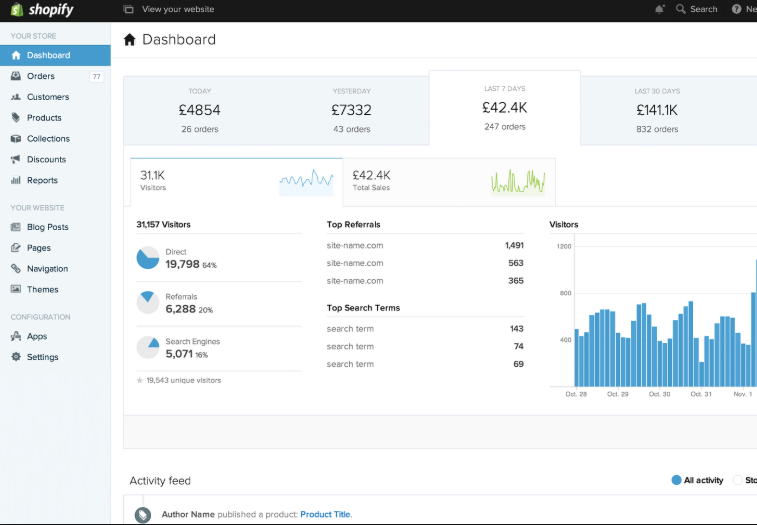Click the Discounts megaphone icon
The width and height of the screenshot is (757, 525).
(x=16, y=159)
